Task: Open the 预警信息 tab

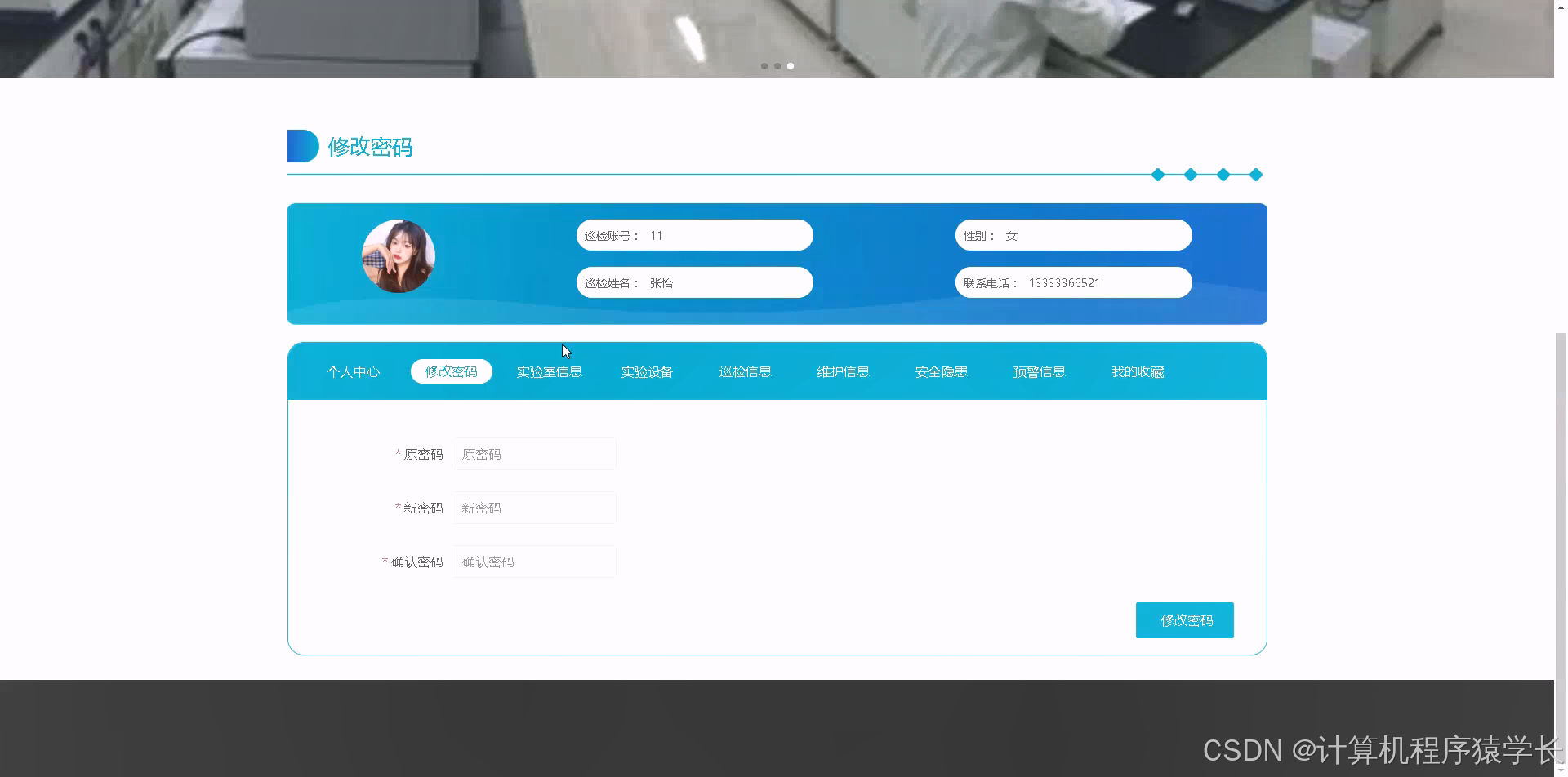Action: (x=1040, y=371)
